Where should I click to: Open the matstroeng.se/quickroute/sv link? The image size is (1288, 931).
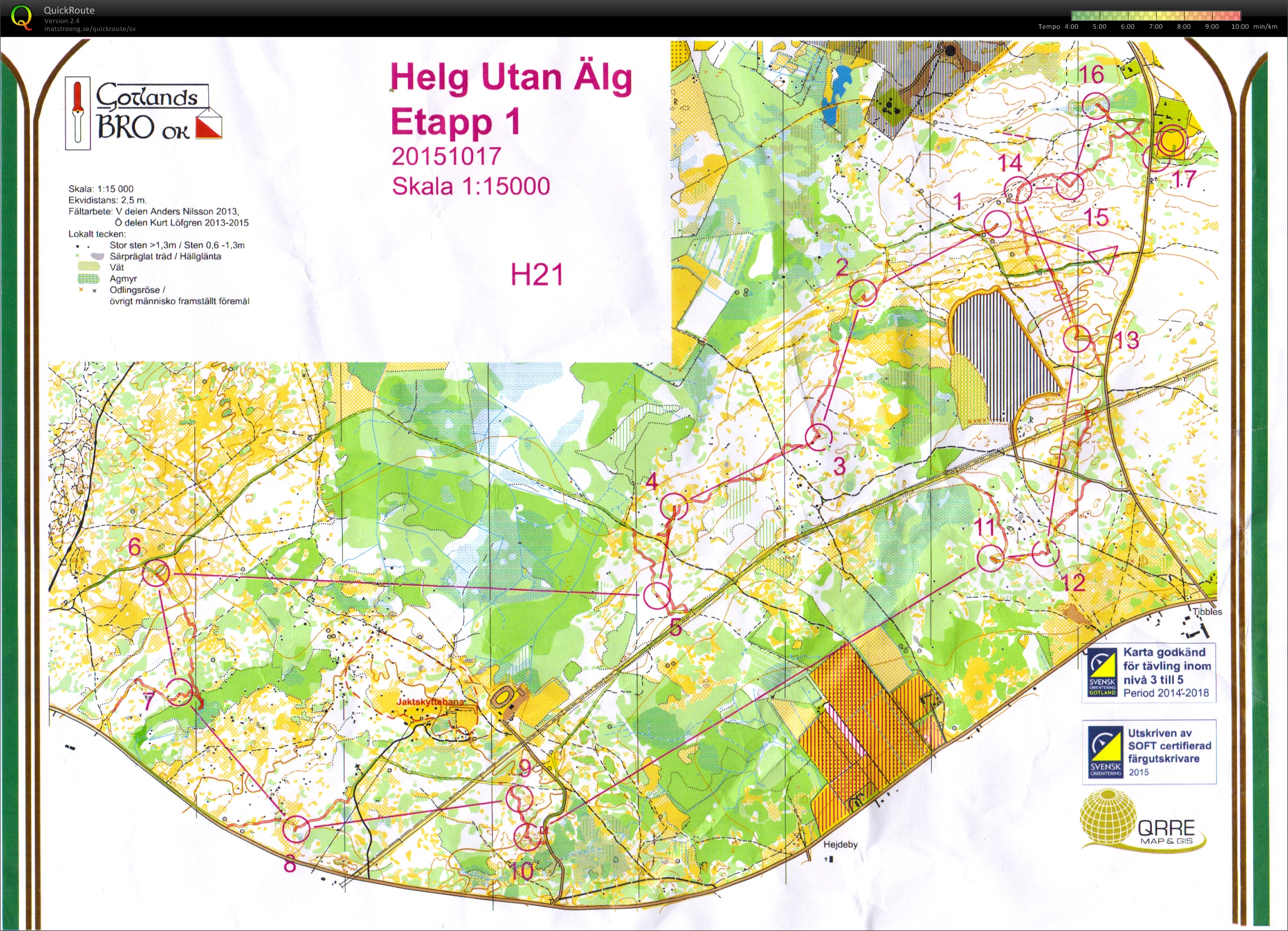click(90, 29)
